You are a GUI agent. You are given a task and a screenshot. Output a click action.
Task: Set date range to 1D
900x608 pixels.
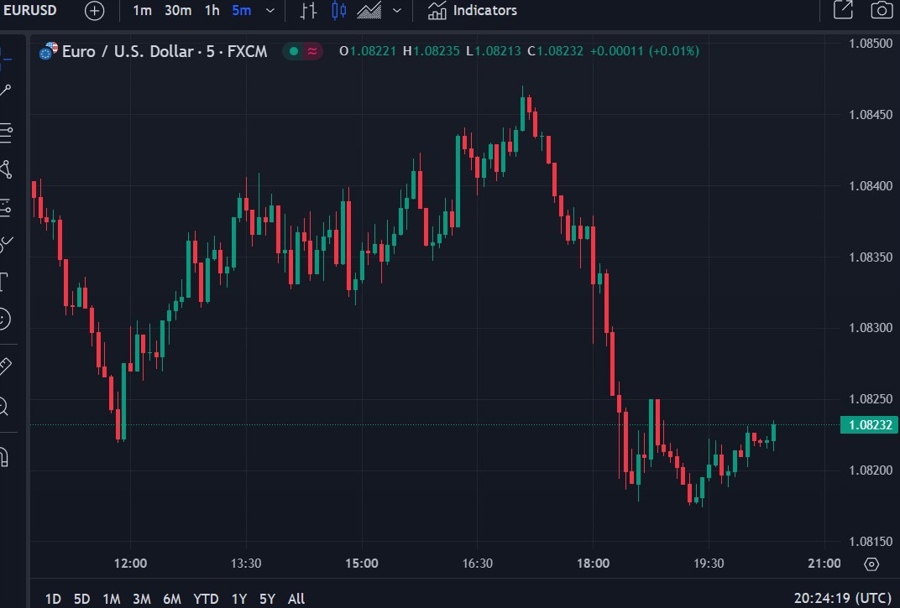click(53, 599)
